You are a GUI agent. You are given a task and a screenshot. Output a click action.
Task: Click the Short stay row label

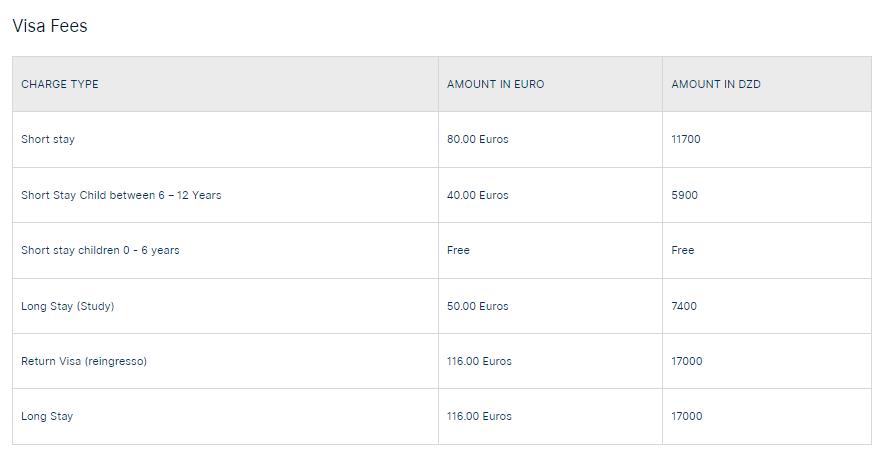(48, 139)
